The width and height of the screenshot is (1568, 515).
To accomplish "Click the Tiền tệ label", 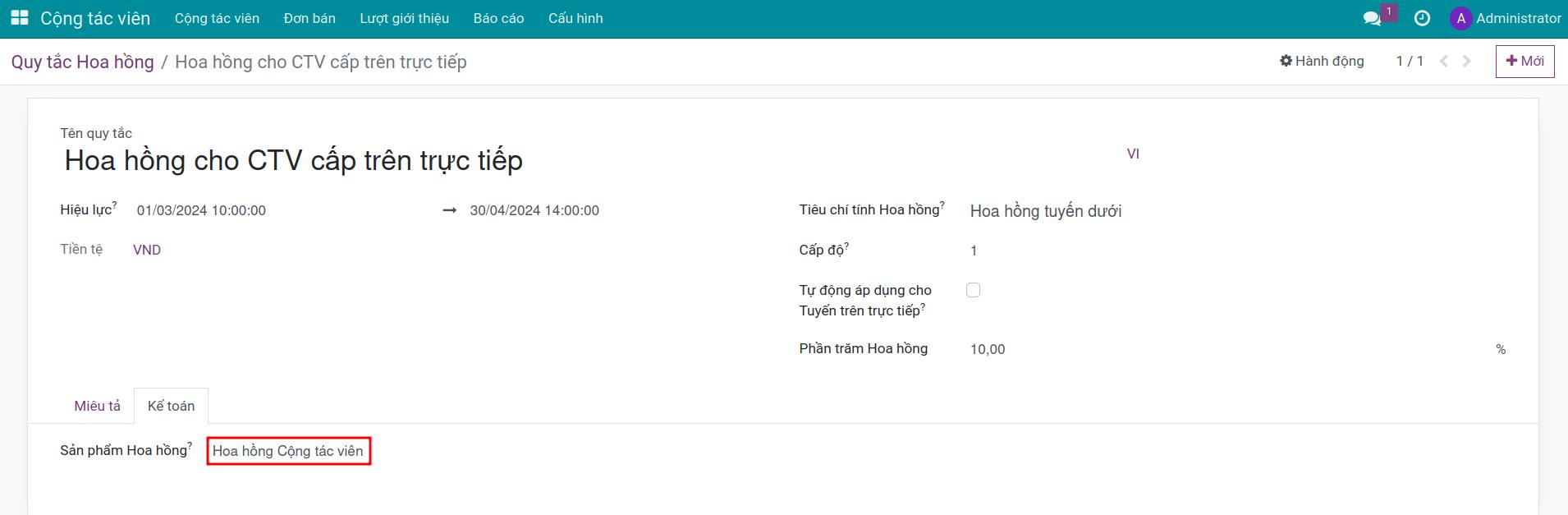I will point(81,249).
